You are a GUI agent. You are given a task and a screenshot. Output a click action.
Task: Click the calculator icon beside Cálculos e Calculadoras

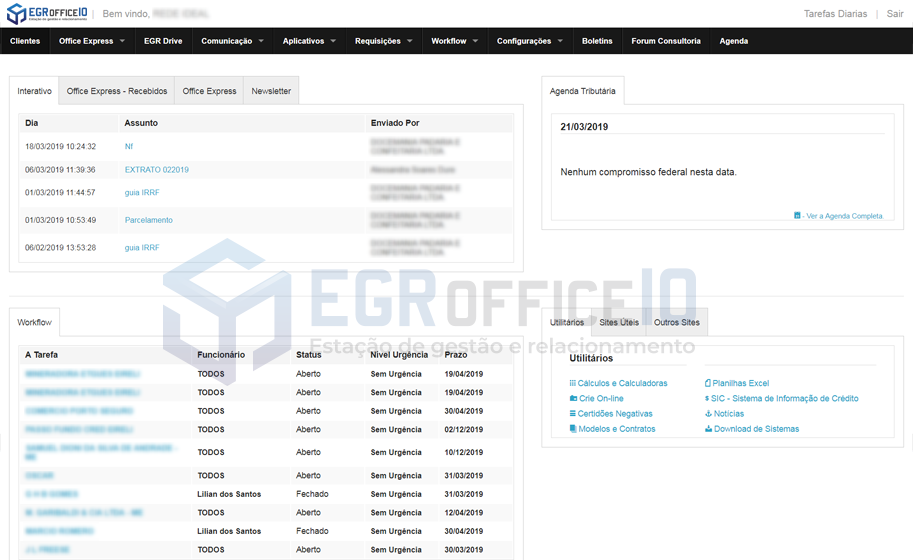point(572,383)
